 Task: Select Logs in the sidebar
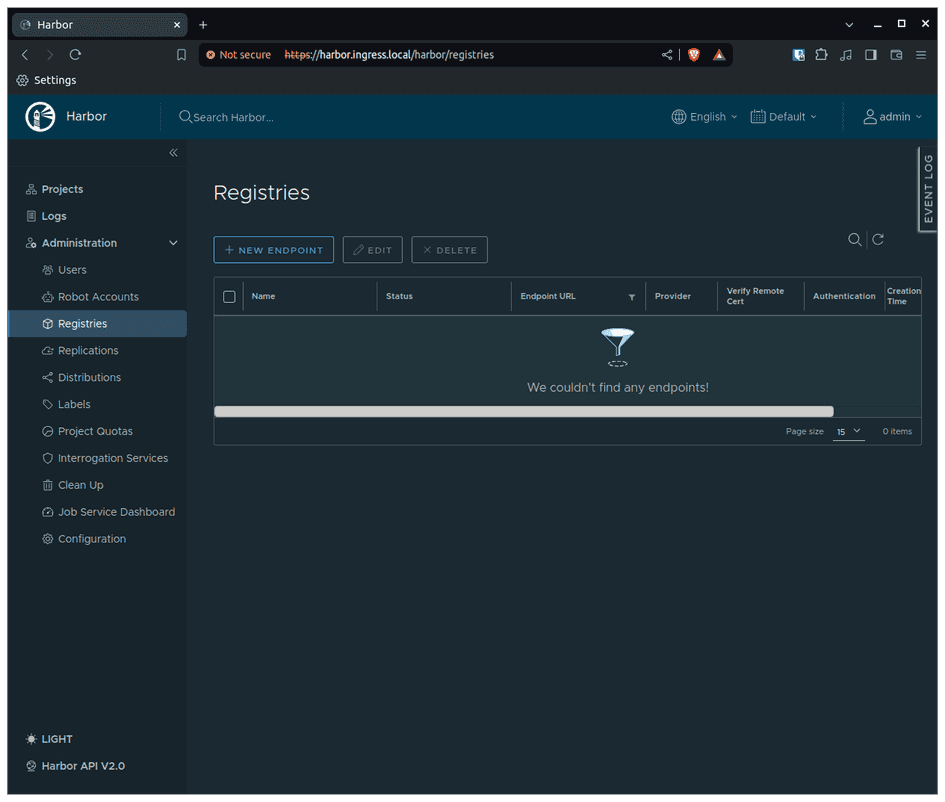click(x=55, y=215)
